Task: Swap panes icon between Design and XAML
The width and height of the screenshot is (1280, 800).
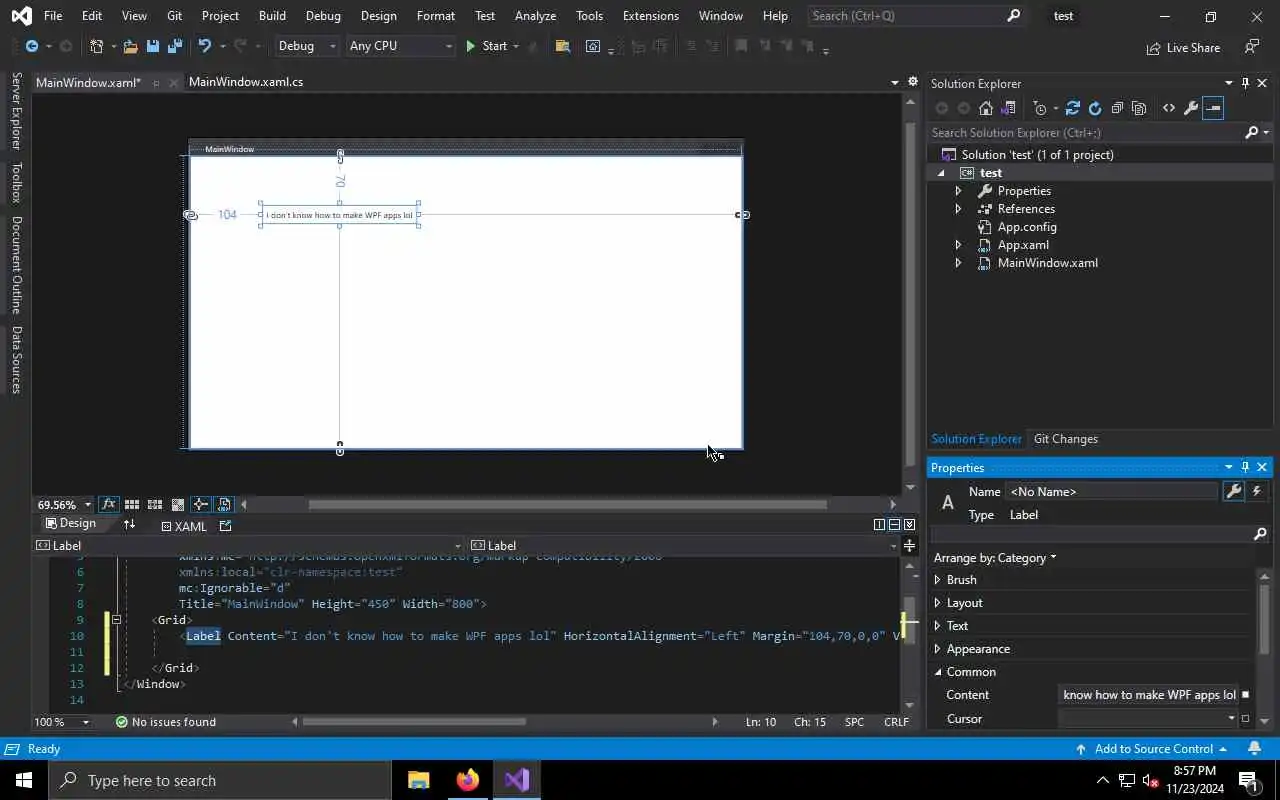Action: tap(129, 524)
